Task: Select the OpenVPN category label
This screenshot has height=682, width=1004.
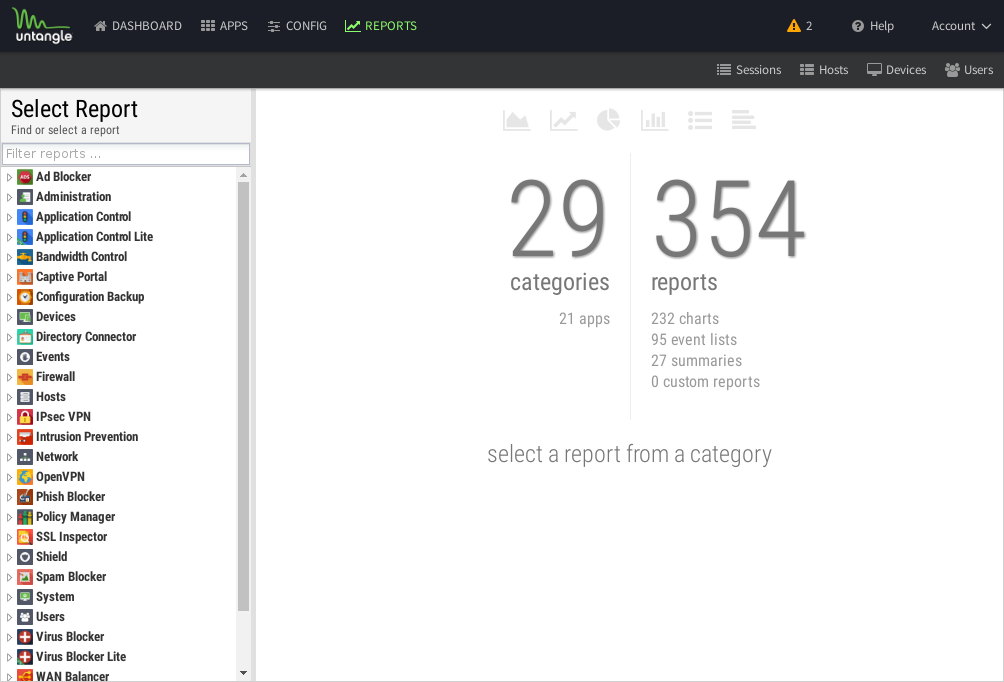Action: [x=60, y=476]
